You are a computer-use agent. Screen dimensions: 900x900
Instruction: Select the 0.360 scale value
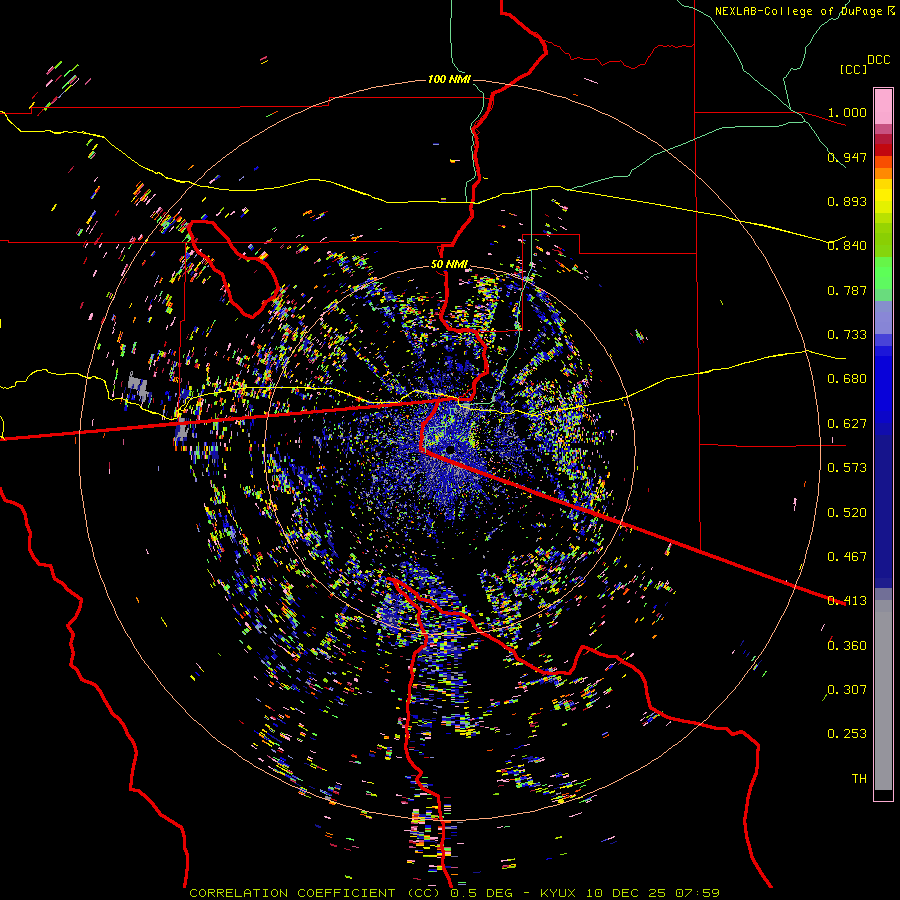click(x=847, y=646)
